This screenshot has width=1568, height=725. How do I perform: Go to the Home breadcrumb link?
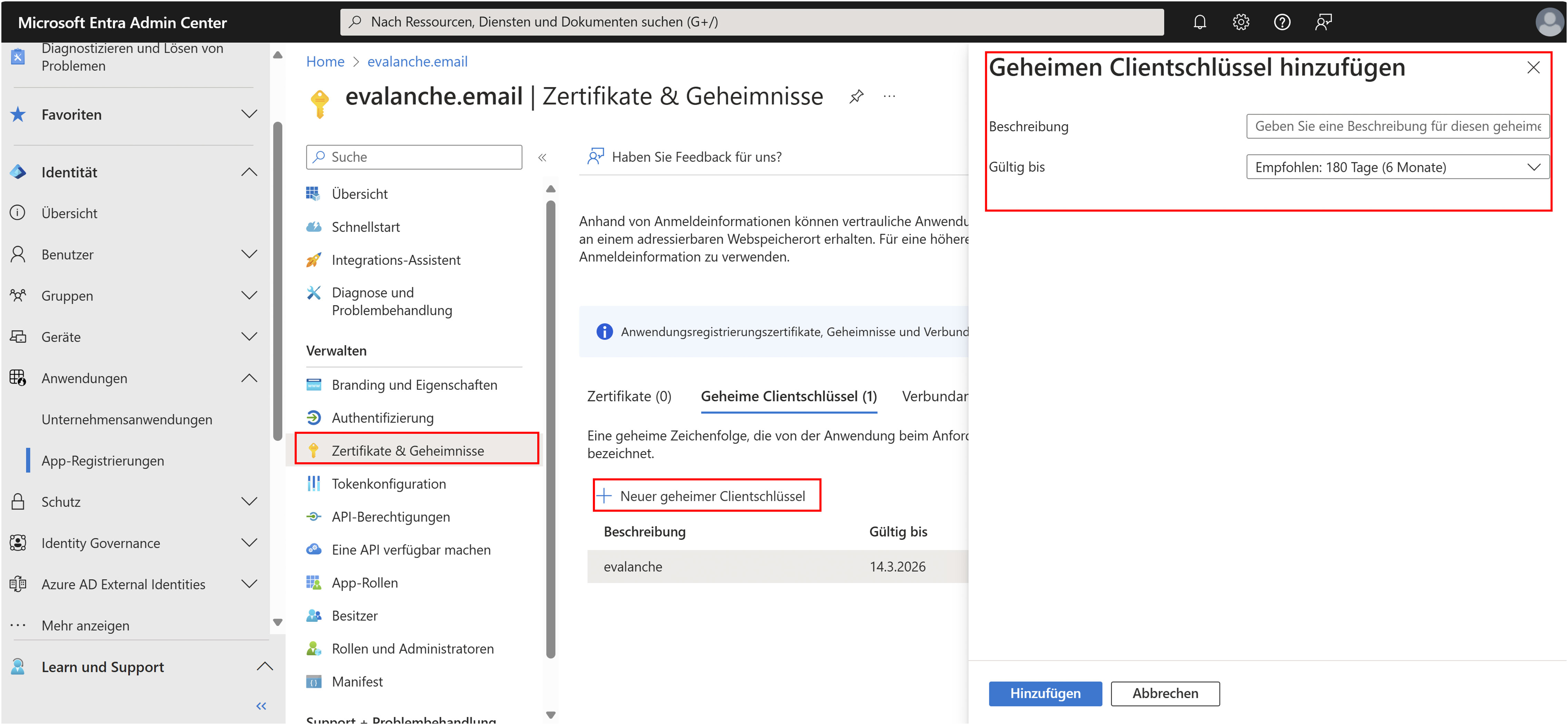[325, 61]
